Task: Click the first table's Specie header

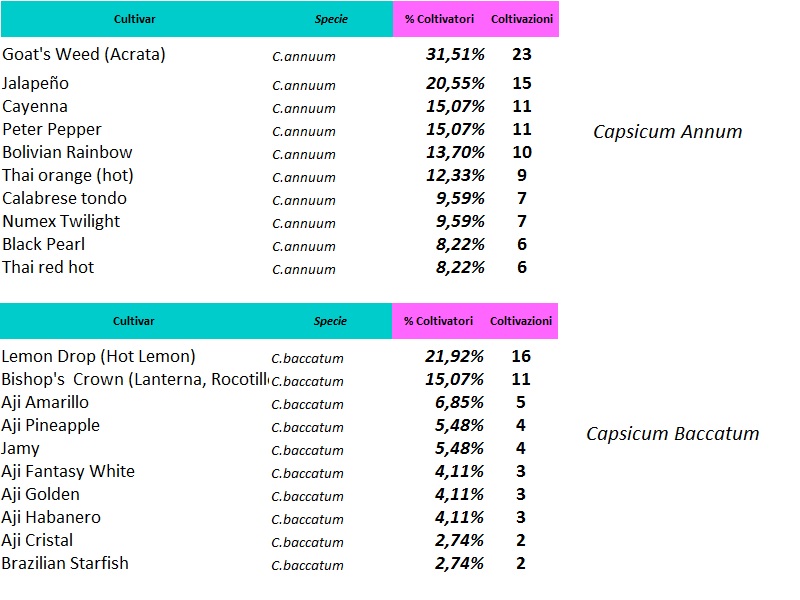Action: click(331, 19)
